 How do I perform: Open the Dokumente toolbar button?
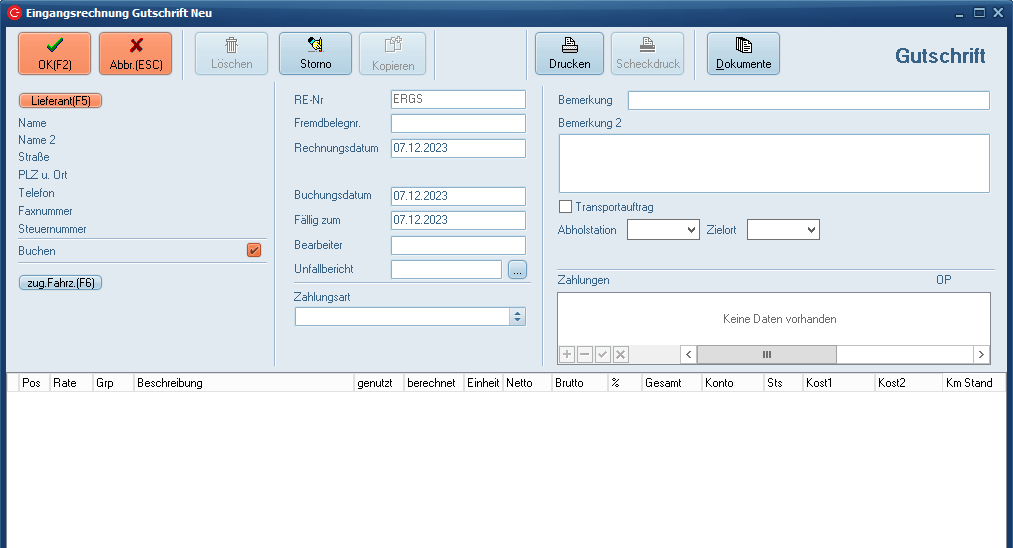tap(743, 53)
